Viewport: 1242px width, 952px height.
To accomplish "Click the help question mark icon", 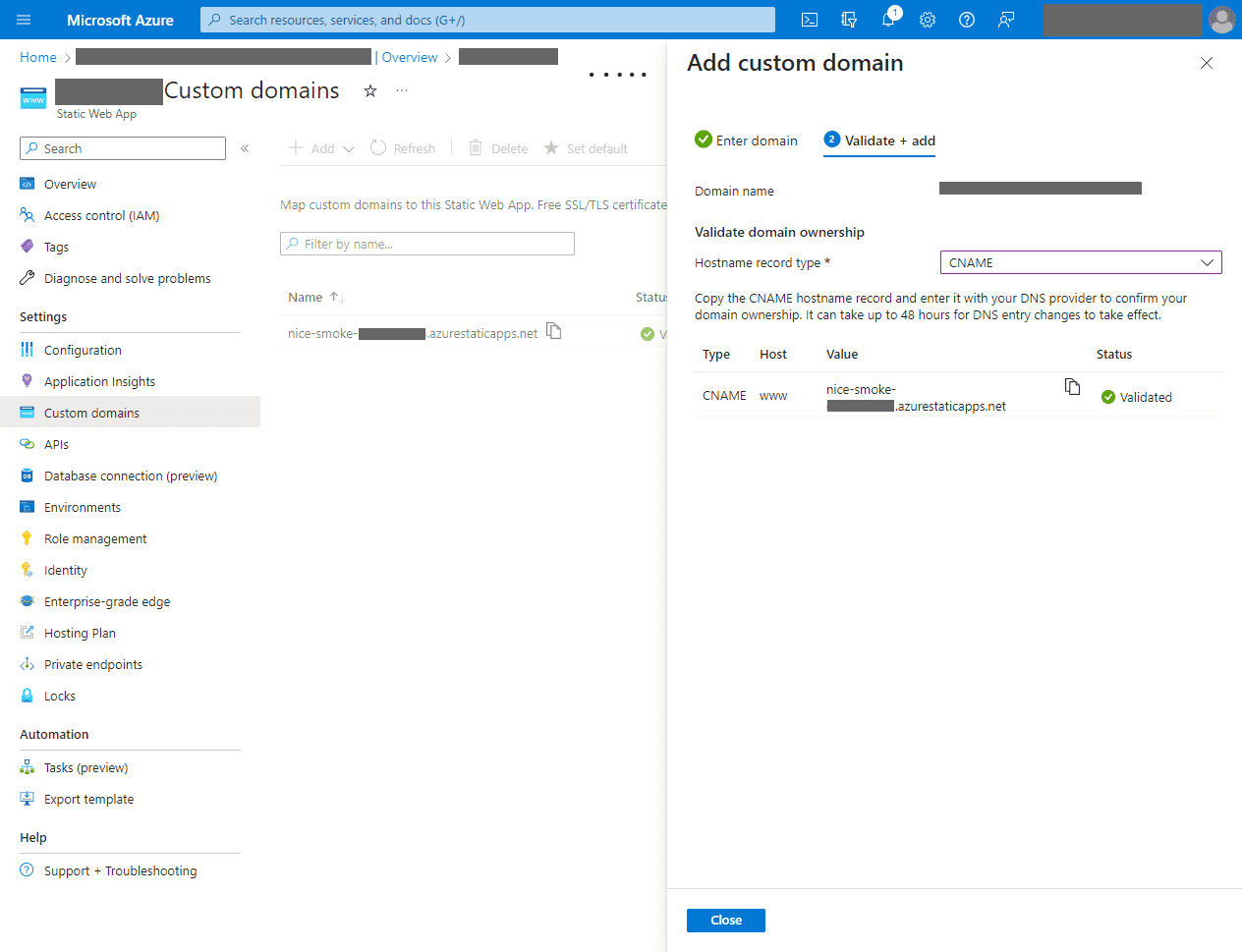I will (x=967, y=20).
